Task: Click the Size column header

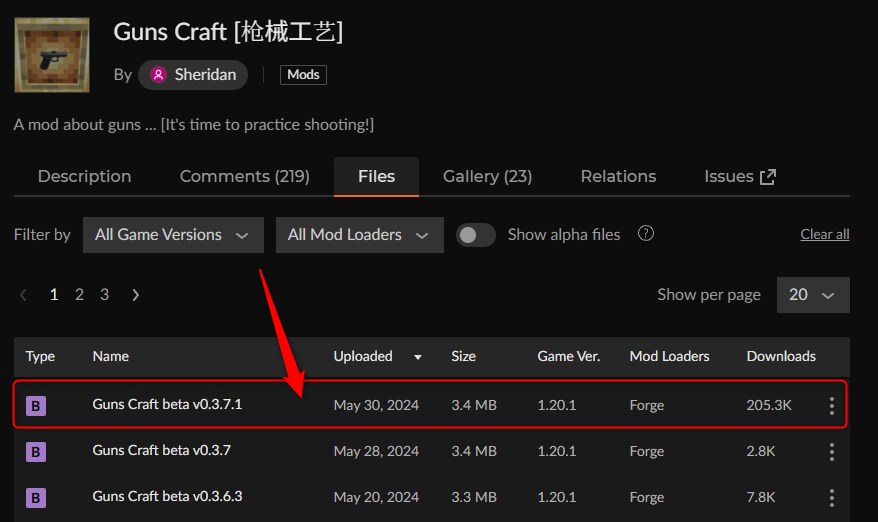Action: click(464, 356)
